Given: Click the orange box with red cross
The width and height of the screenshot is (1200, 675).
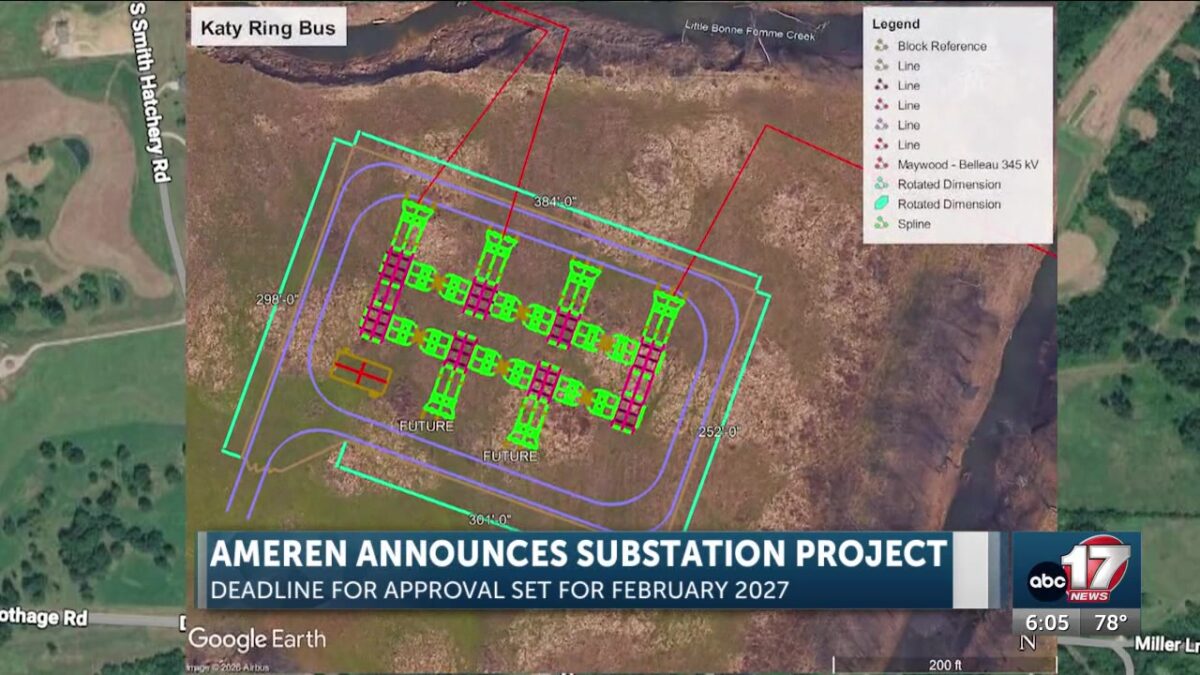Looking at the screenshot, I should [361, 372].
